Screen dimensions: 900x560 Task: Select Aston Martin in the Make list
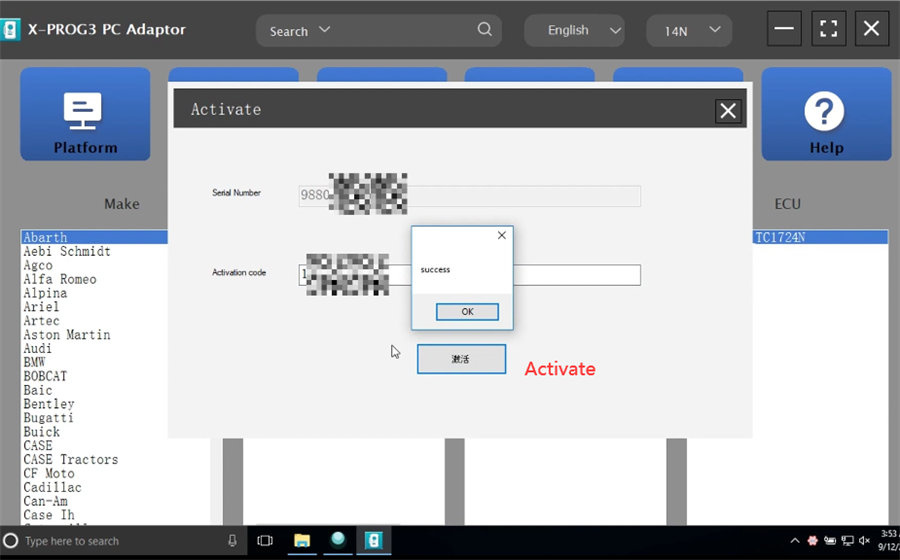[x=67, y=335]
